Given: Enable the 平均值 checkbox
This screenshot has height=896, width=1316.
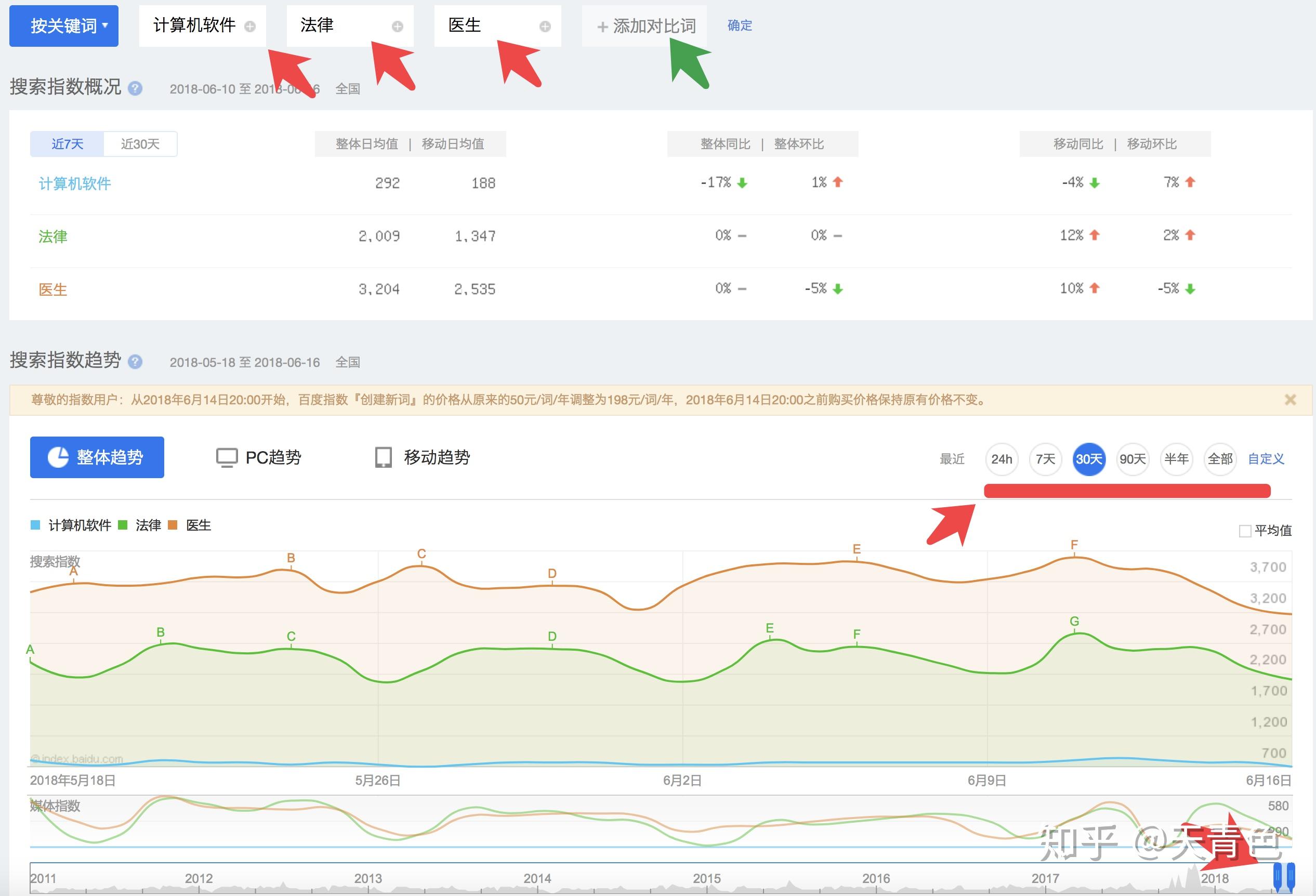Looking at the screenshot, I should pos(1245,531).
